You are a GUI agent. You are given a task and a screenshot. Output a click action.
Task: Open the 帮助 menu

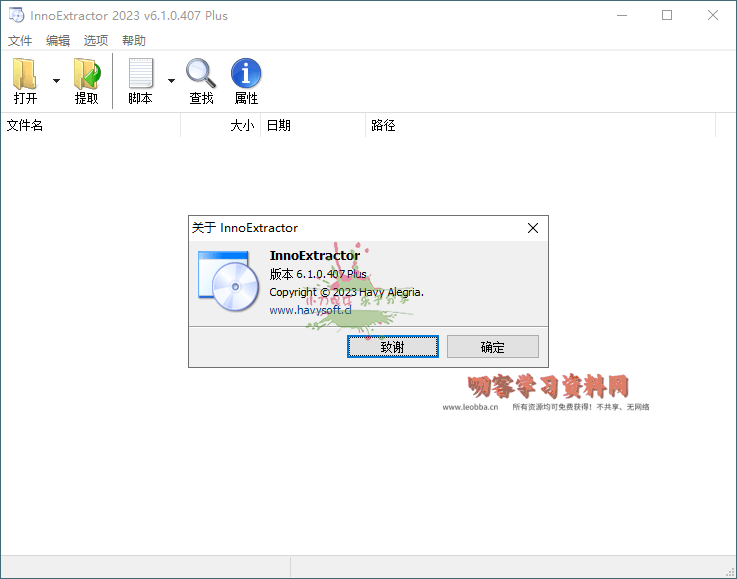point(134,41)
